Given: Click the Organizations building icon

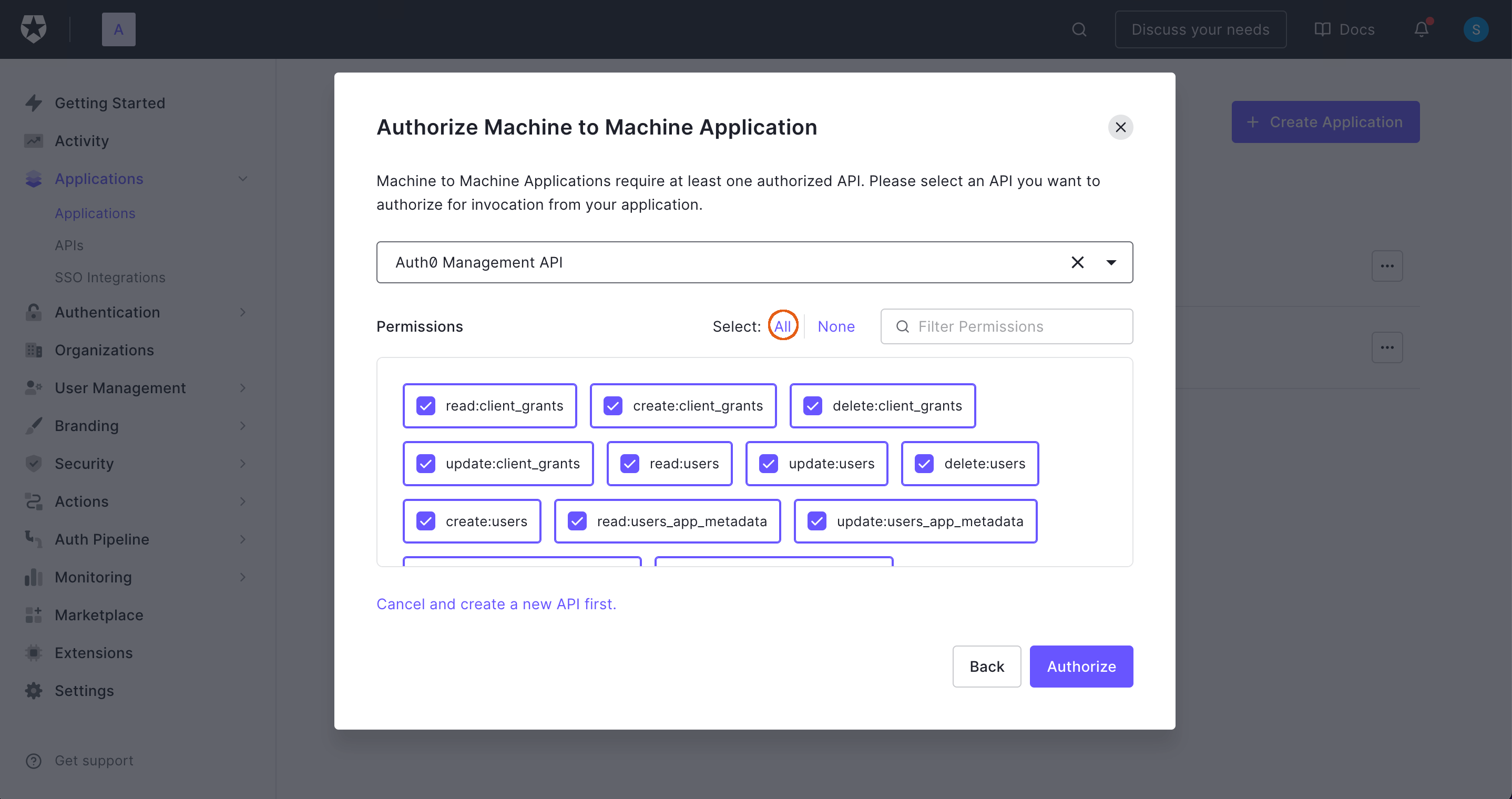Looking at the screenshot, I should (34, 350).
